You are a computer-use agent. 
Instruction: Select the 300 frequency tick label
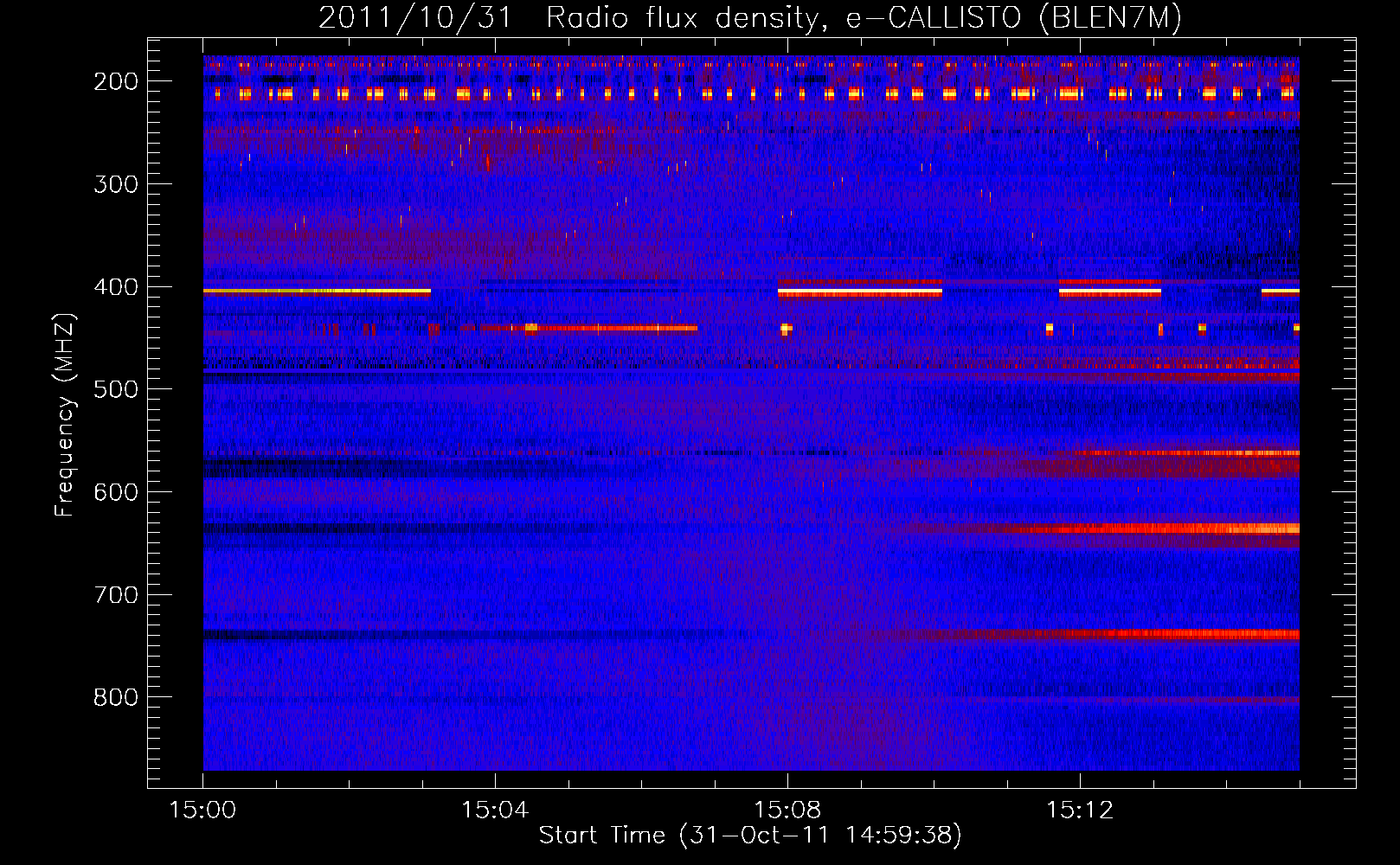click(x=116, y=184)
